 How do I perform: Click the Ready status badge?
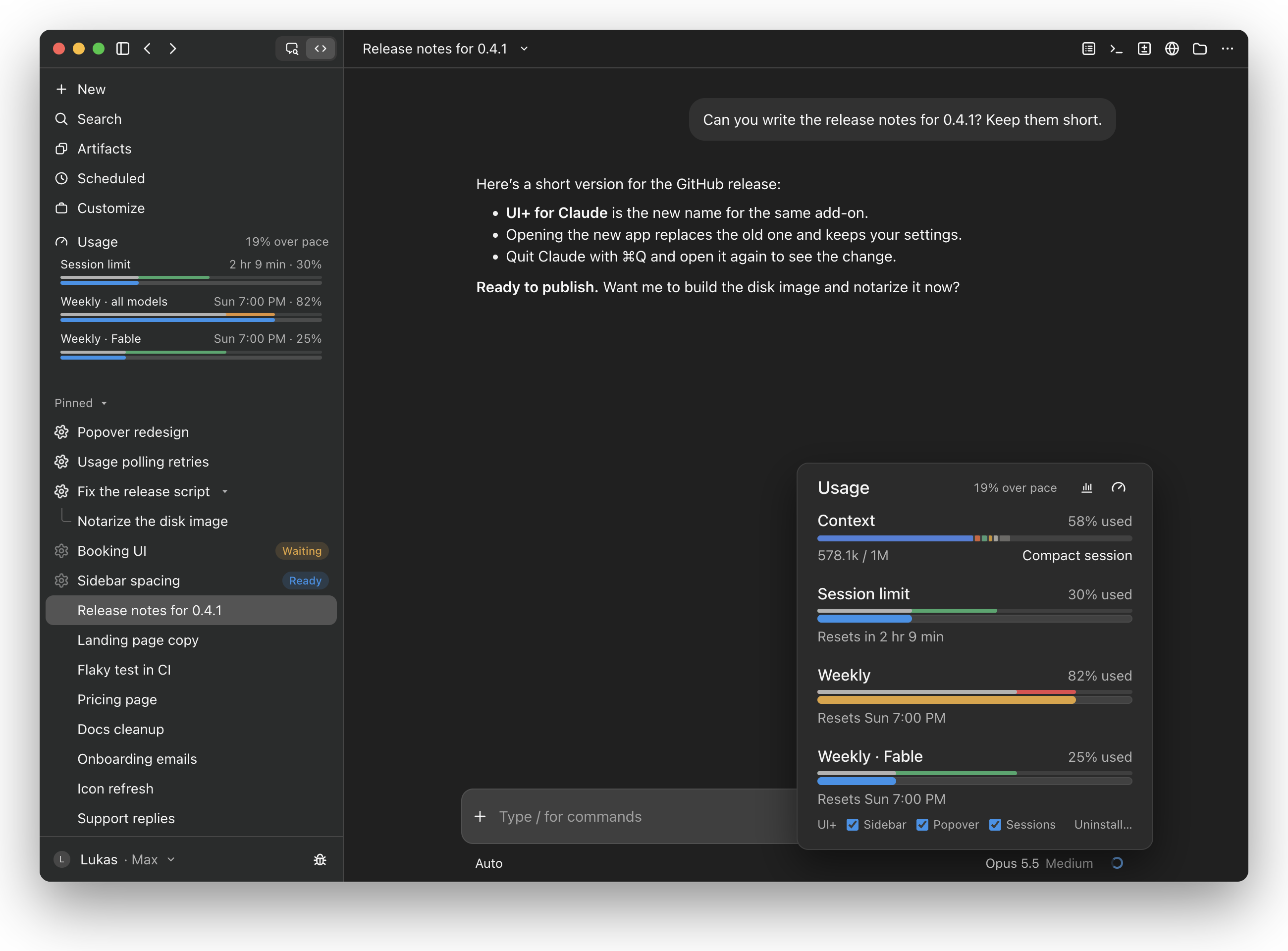pyautogui.click(x=305, y=581)
